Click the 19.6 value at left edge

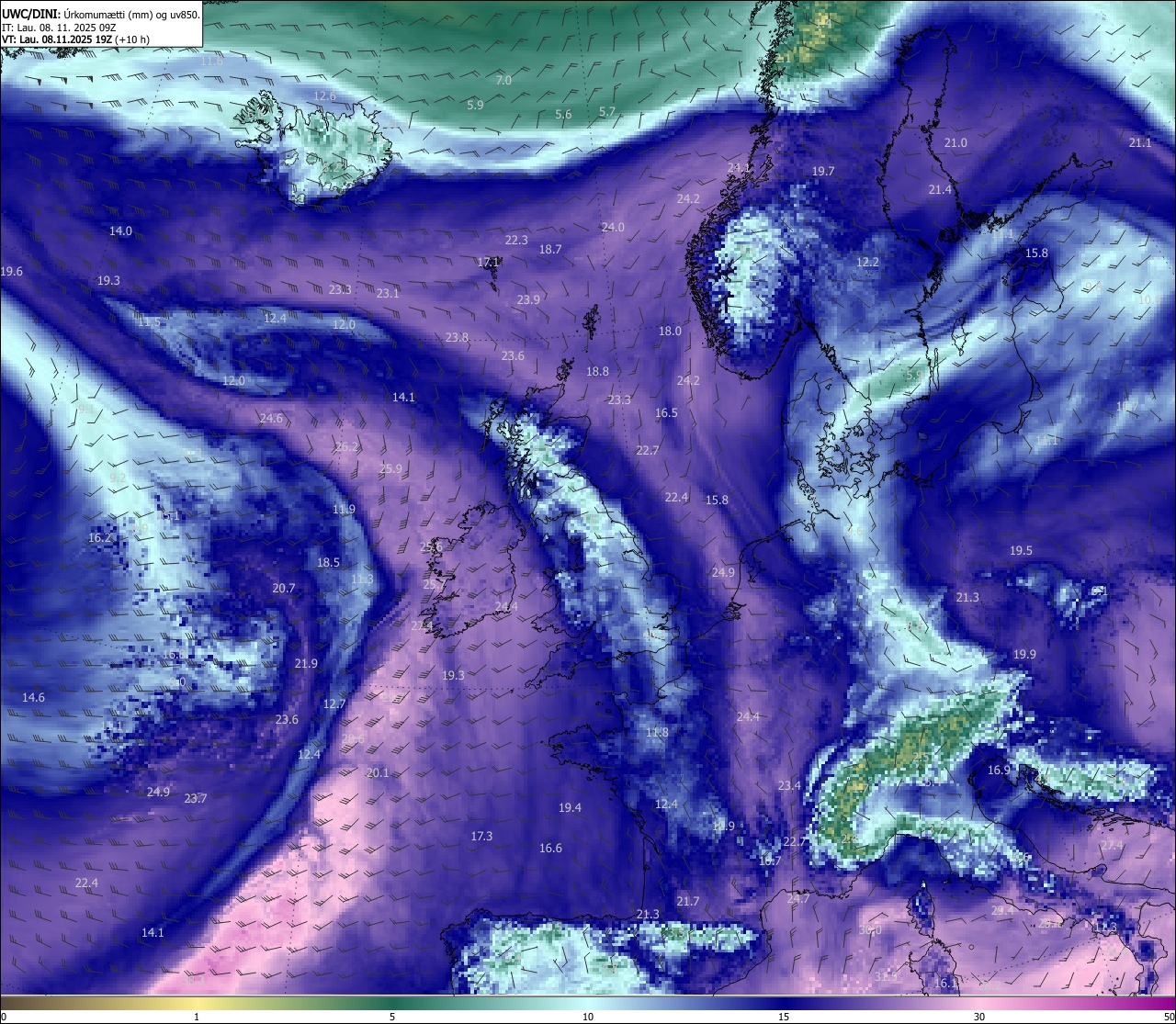coord(12,272)
